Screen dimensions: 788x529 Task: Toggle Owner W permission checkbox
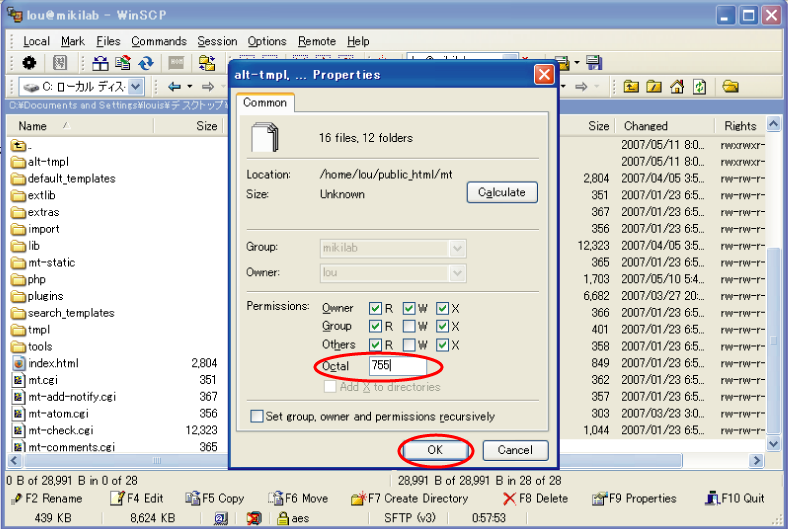pyautogui.click(x=409, y=308)
